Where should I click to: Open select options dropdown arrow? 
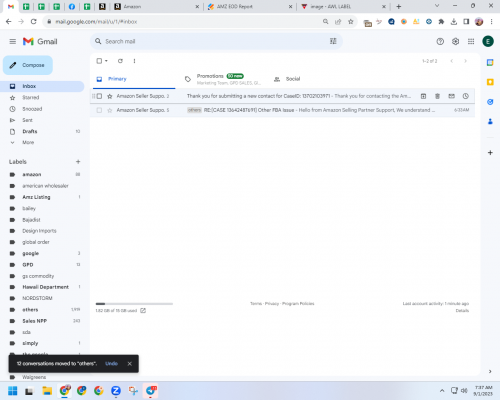coord(106,61)
